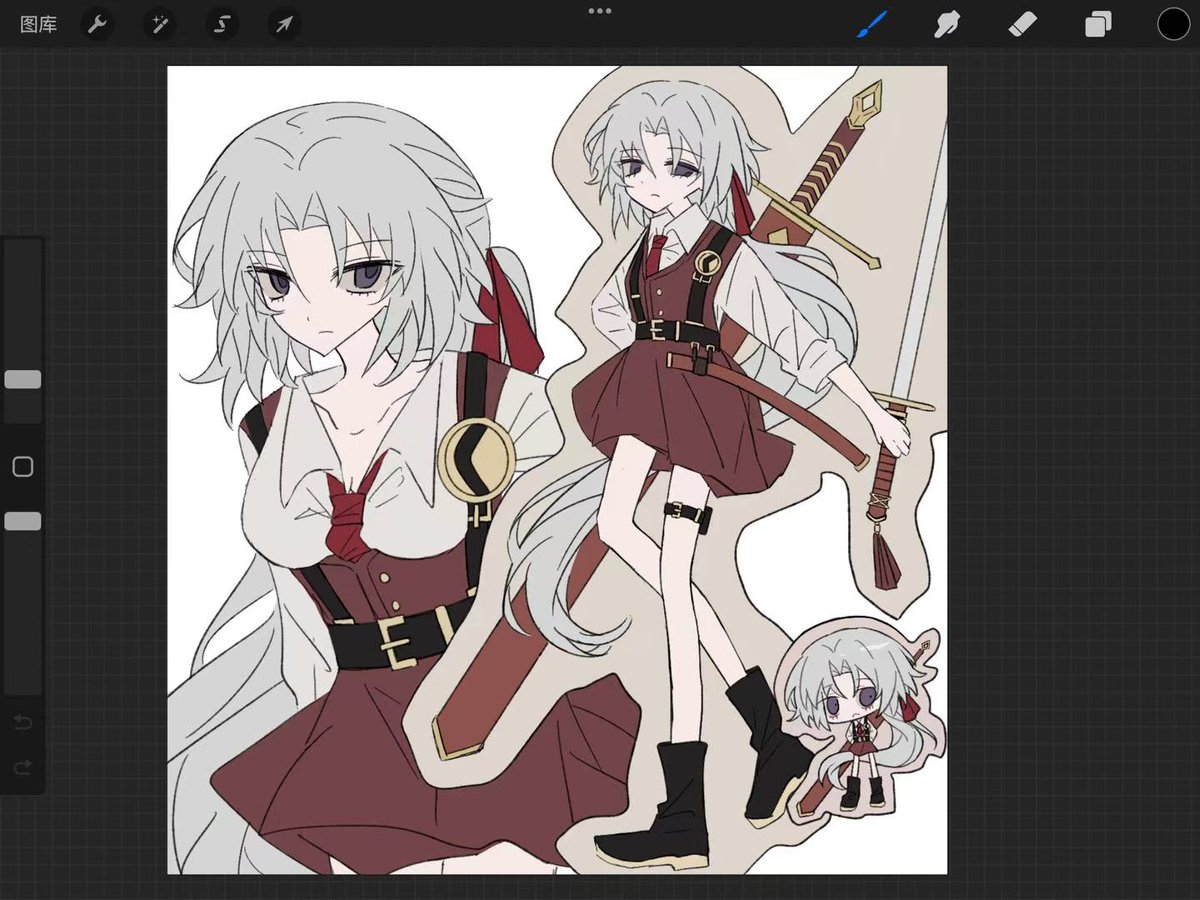Select the Smudge tool
The image size is (1200, 900).
click(x=947, y=24)
